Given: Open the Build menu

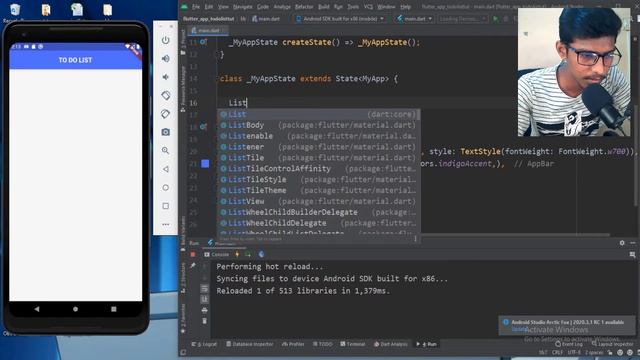Looking at the screenshot, I should point(324,7).
